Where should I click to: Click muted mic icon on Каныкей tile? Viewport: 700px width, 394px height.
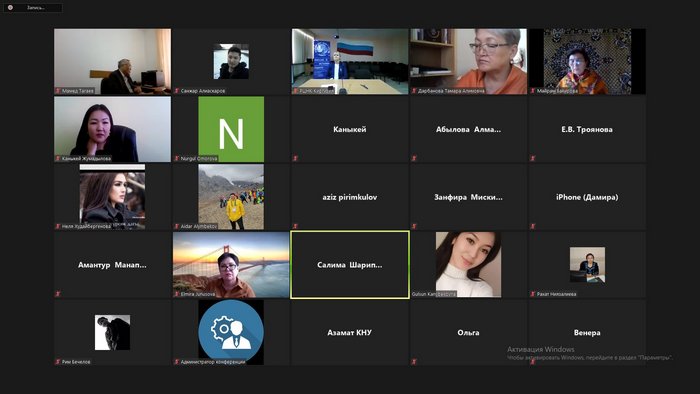[x=295, y=158]
